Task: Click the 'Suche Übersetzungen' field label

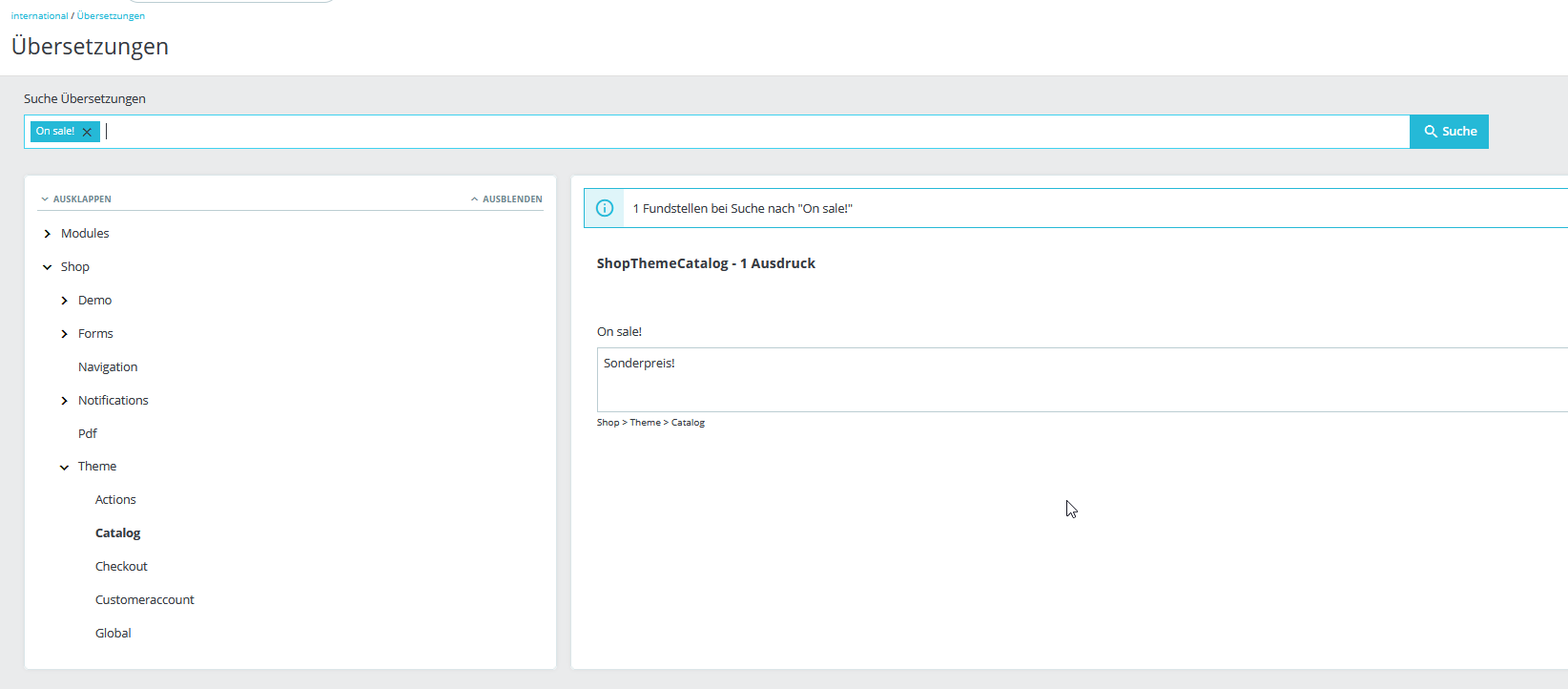Action: coord(85,99)
